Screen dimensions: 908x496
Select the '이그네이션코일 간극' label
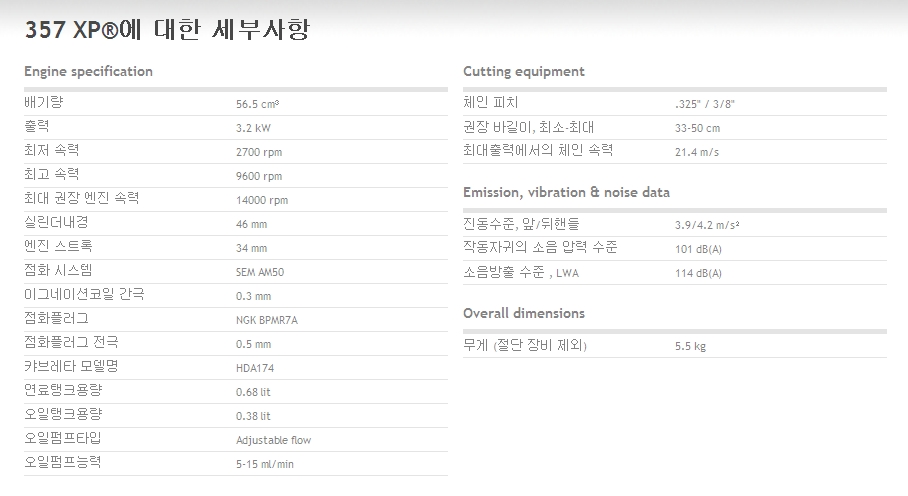(84, 295)
